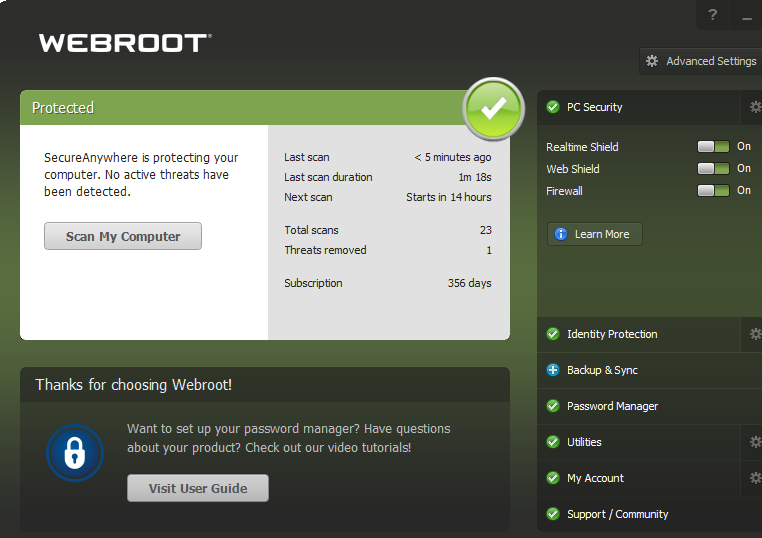762x538 pixels.
Task: Click the '356 days' subscription value
Action: [x=469, y=283]
